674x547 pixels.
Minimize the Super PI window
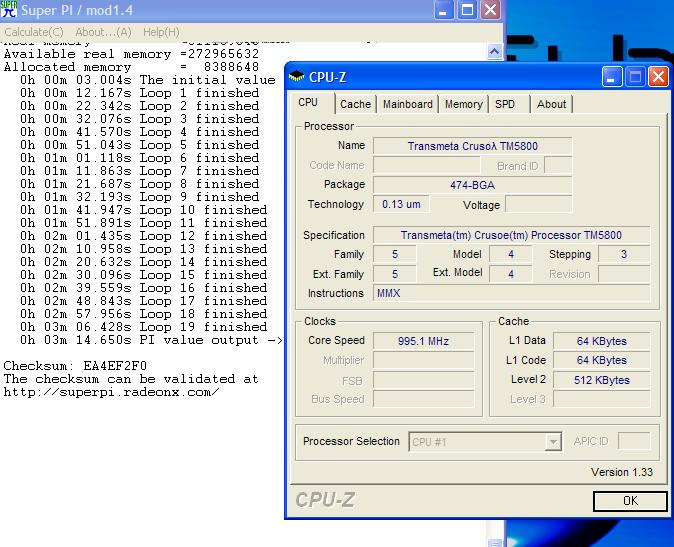tap(444, 9)
